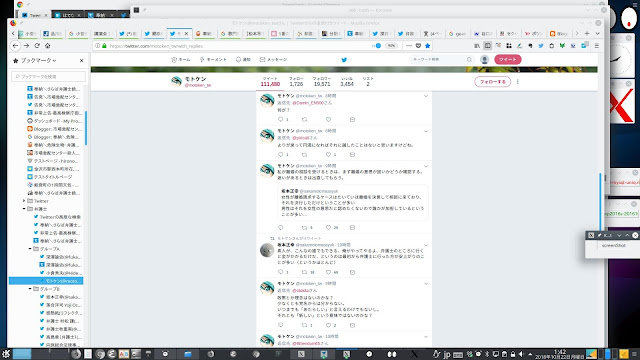Open the メッセージ menu item

tap(273, 60)
